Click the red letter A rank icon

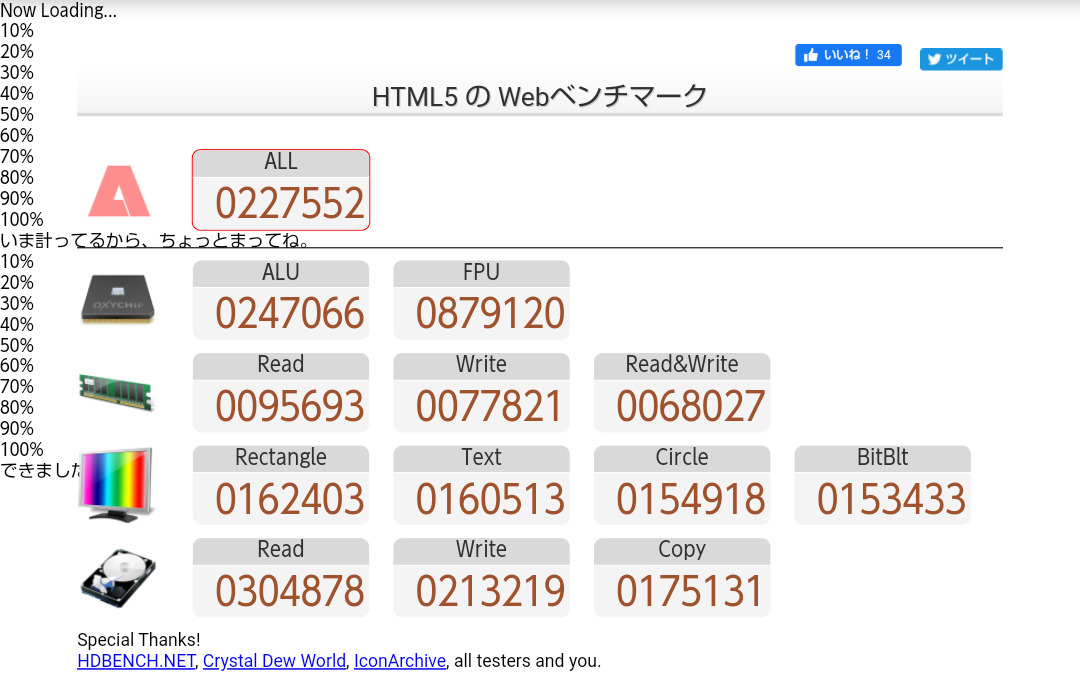click(119, 191)
